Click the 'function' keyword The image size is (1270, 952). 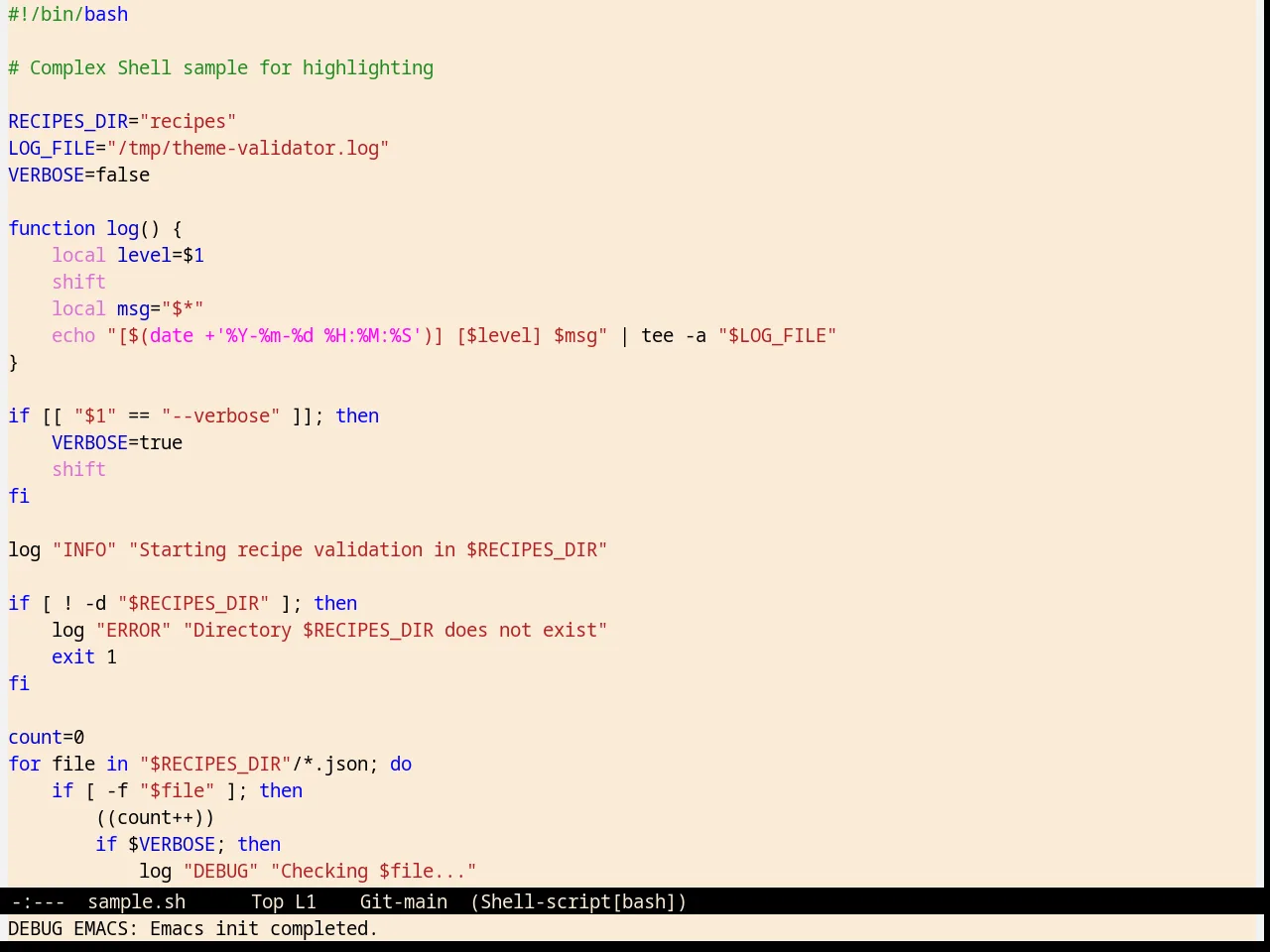(x=52, y=229)
